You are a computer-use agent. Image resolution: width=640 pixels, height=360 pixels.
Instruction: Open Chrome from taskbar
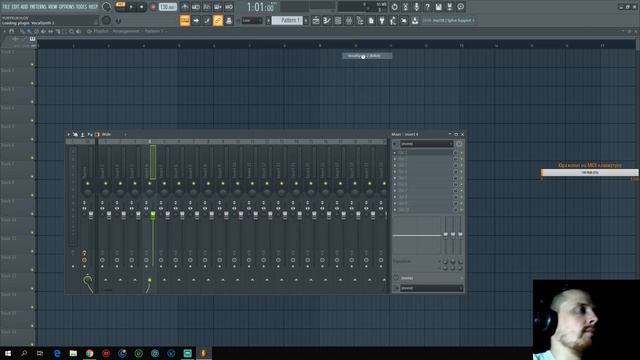(x=89, y=353)
